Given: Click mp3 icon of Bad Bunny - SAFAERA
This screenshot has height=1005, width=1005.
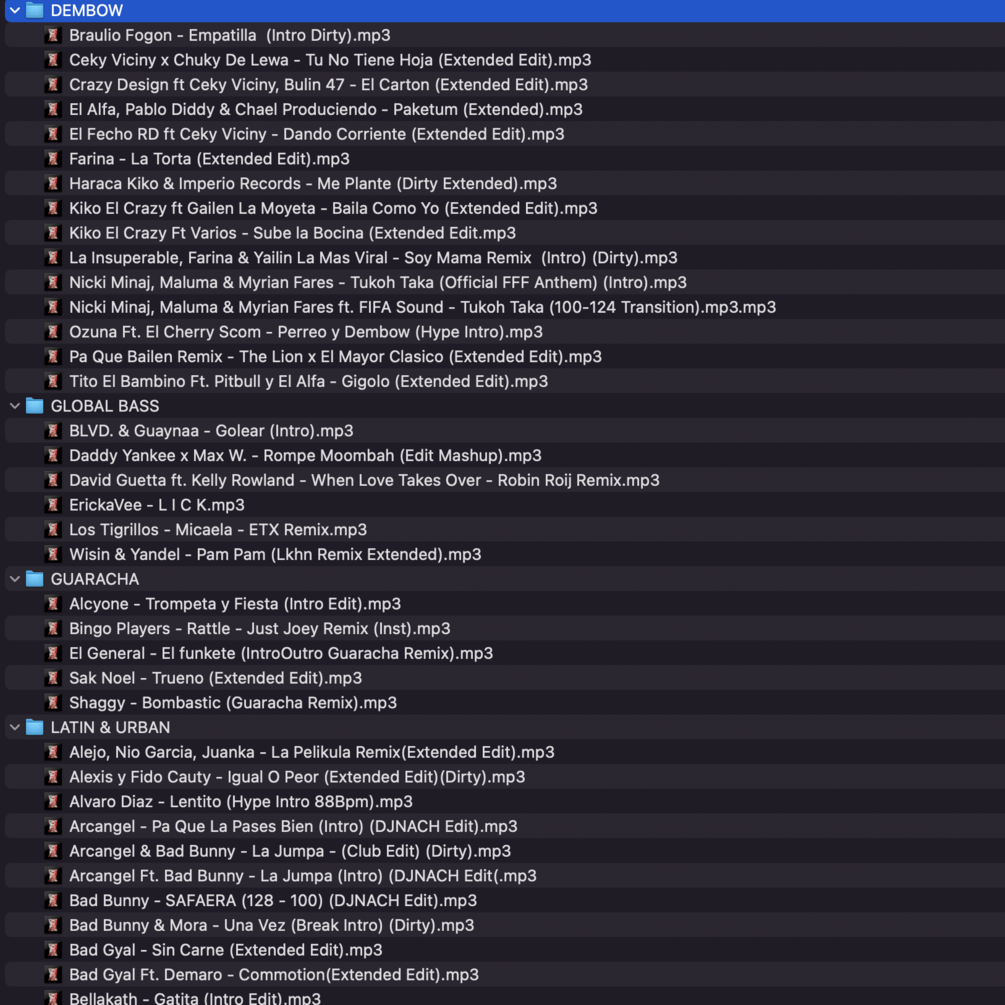Looking at the screenshot, I should coord(53,901).
